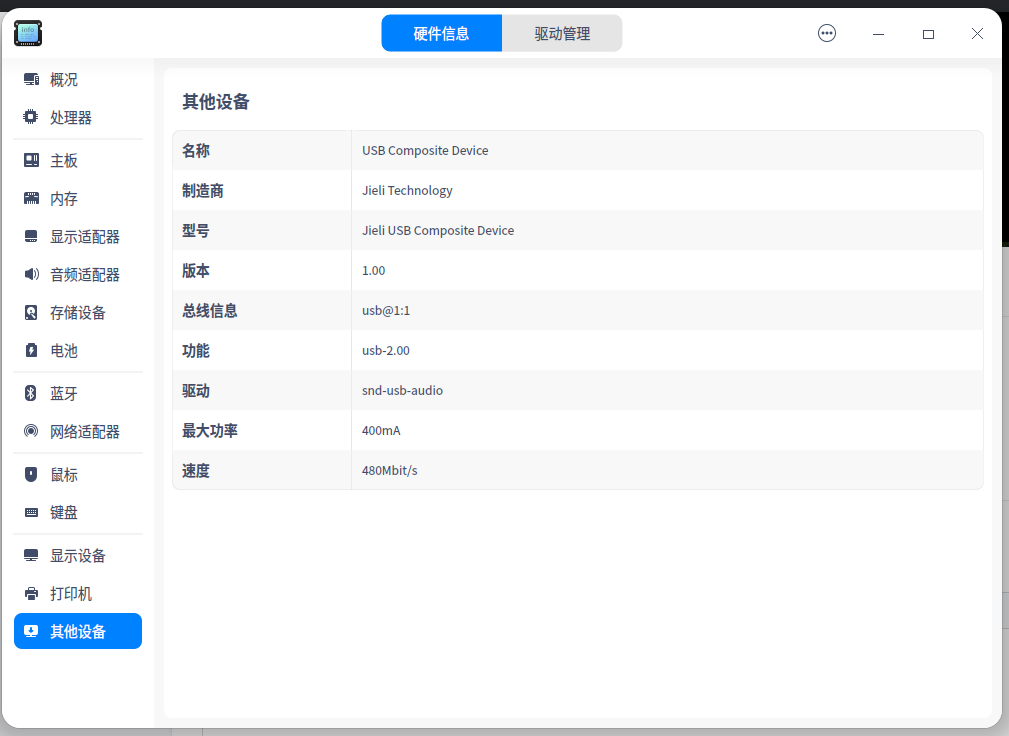1009x736 pixels.
Task: Click the 功能 row label
Action: (196, 350)
